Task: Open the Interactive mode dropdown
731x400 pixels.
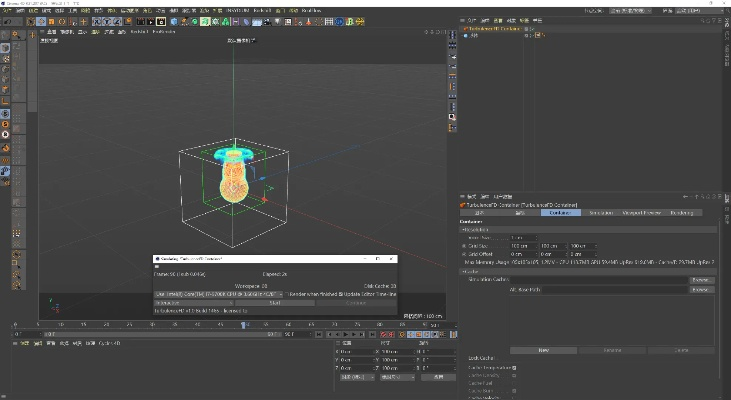Action: [x=194, y=303]
